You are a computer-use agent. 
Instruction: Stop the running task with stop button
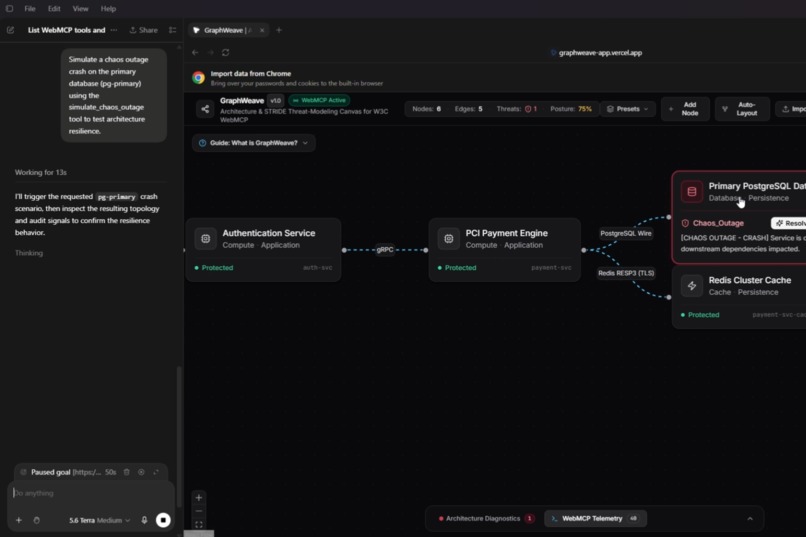[x=163, y=521]
